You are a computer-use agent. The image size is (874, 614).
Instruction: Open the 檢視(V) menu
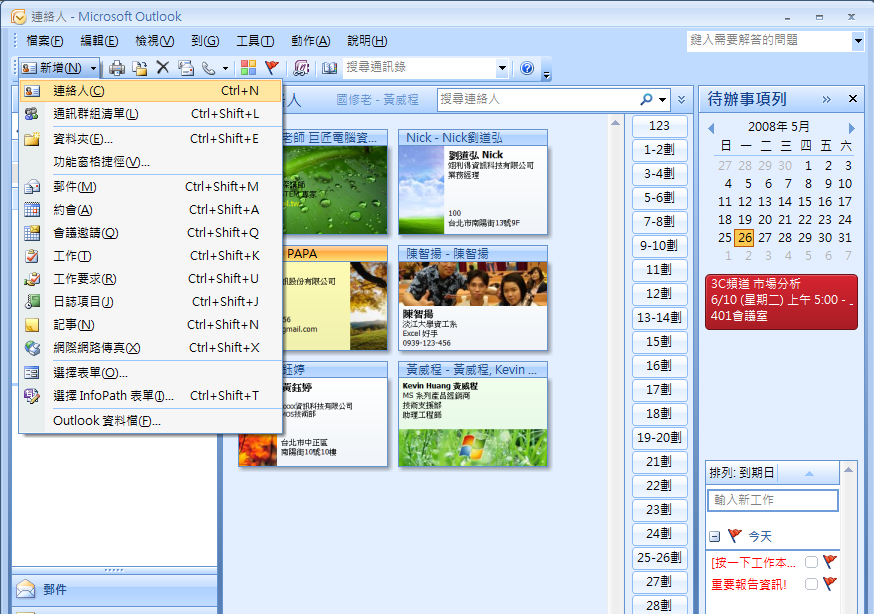pyautogui.click(x=154, y=41)
